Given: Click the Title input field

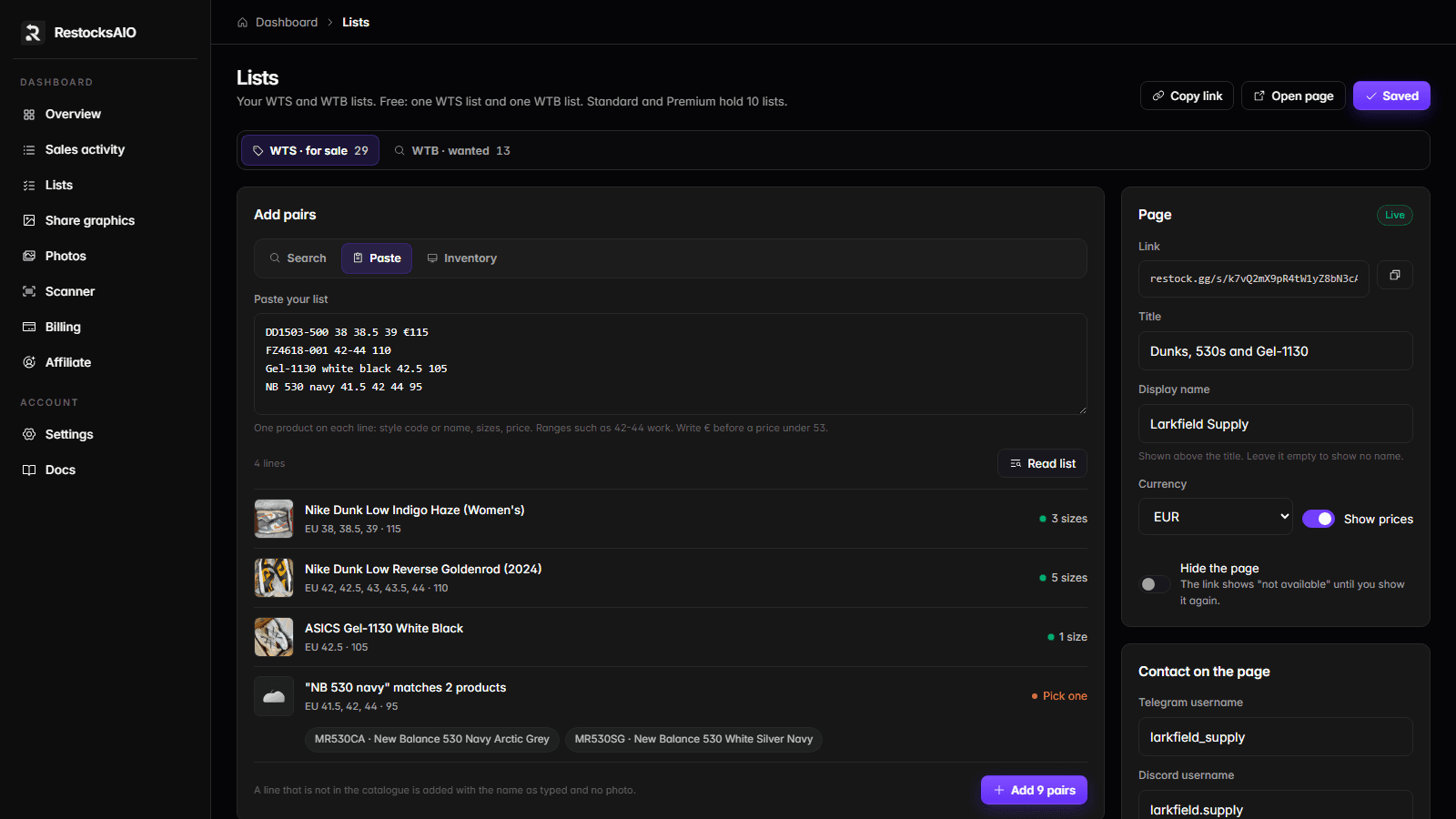Looking at the screenshot, I should click(x=1276, y=351).
